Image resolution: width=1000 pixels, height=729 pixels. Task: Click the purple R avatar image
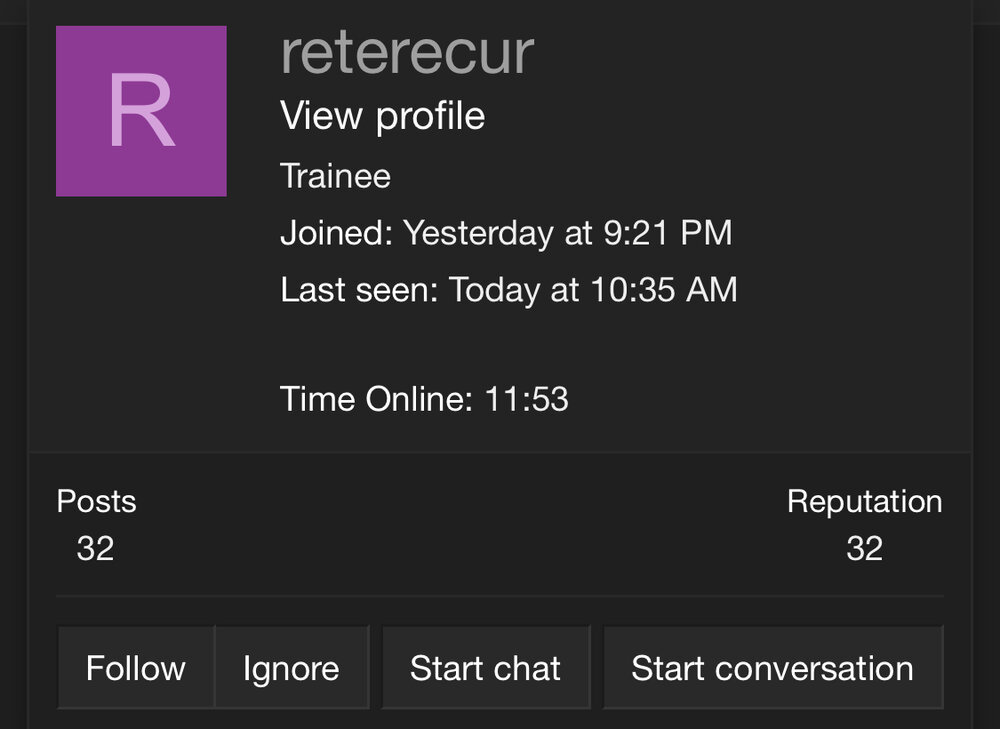pyautogui.click(x=141, y=111)
